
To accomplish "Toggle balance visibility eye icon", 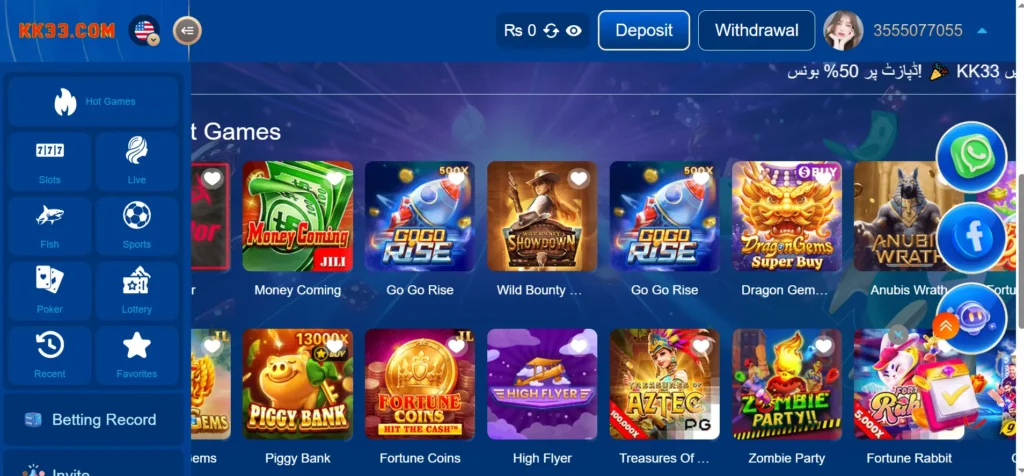I will coord(573,31).
